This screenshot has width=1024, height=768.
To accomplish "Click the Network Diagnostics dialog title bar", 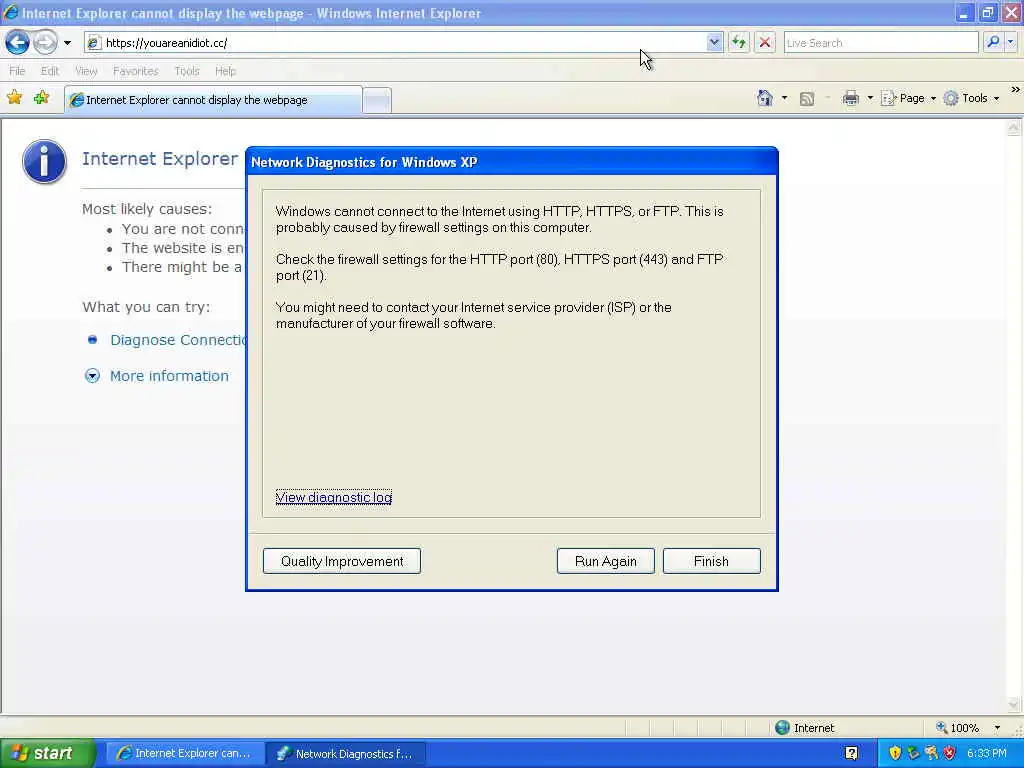I will point(511,162).
